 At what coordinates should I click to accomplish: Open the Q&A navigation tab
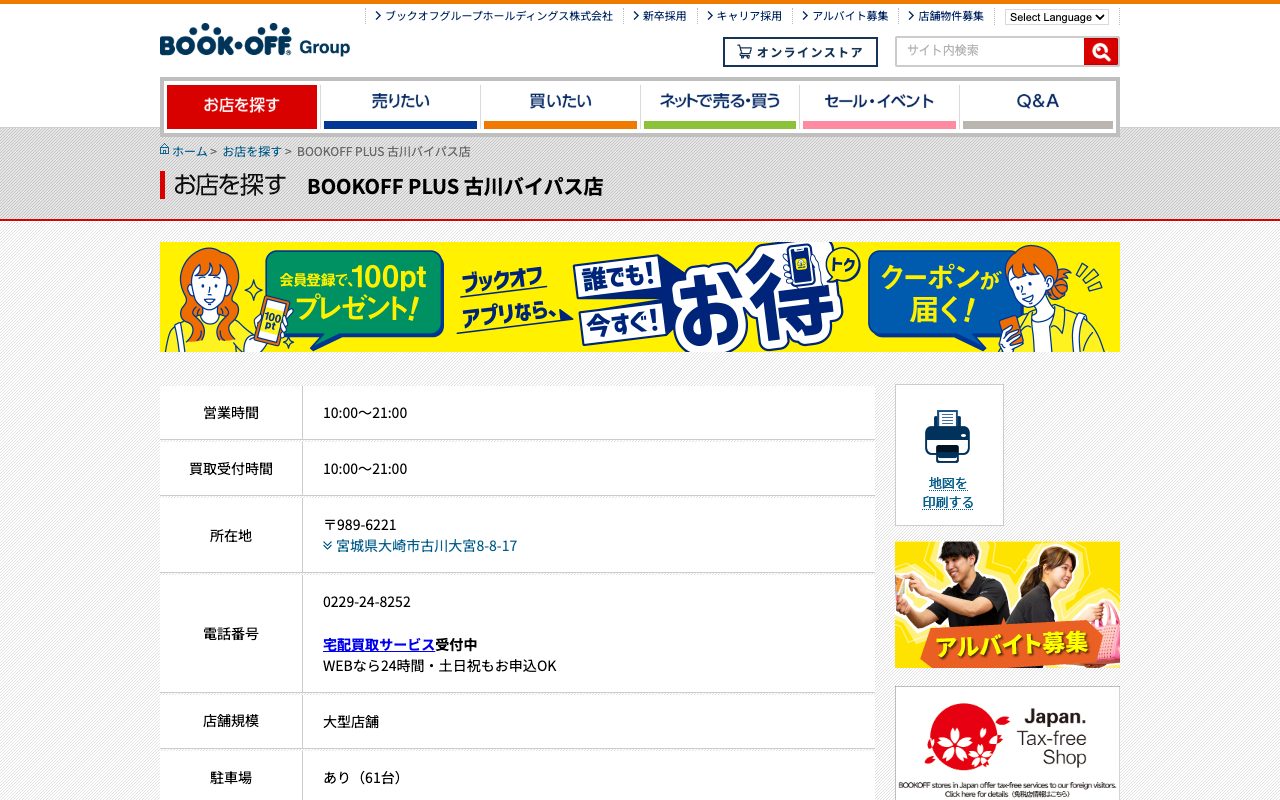pos(1038,107)
